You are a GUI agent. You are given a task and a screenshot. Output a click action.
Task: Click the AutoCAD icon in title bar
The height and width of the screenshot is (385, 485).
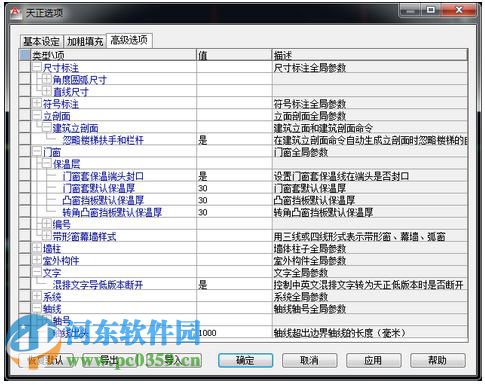coord(15,13)
